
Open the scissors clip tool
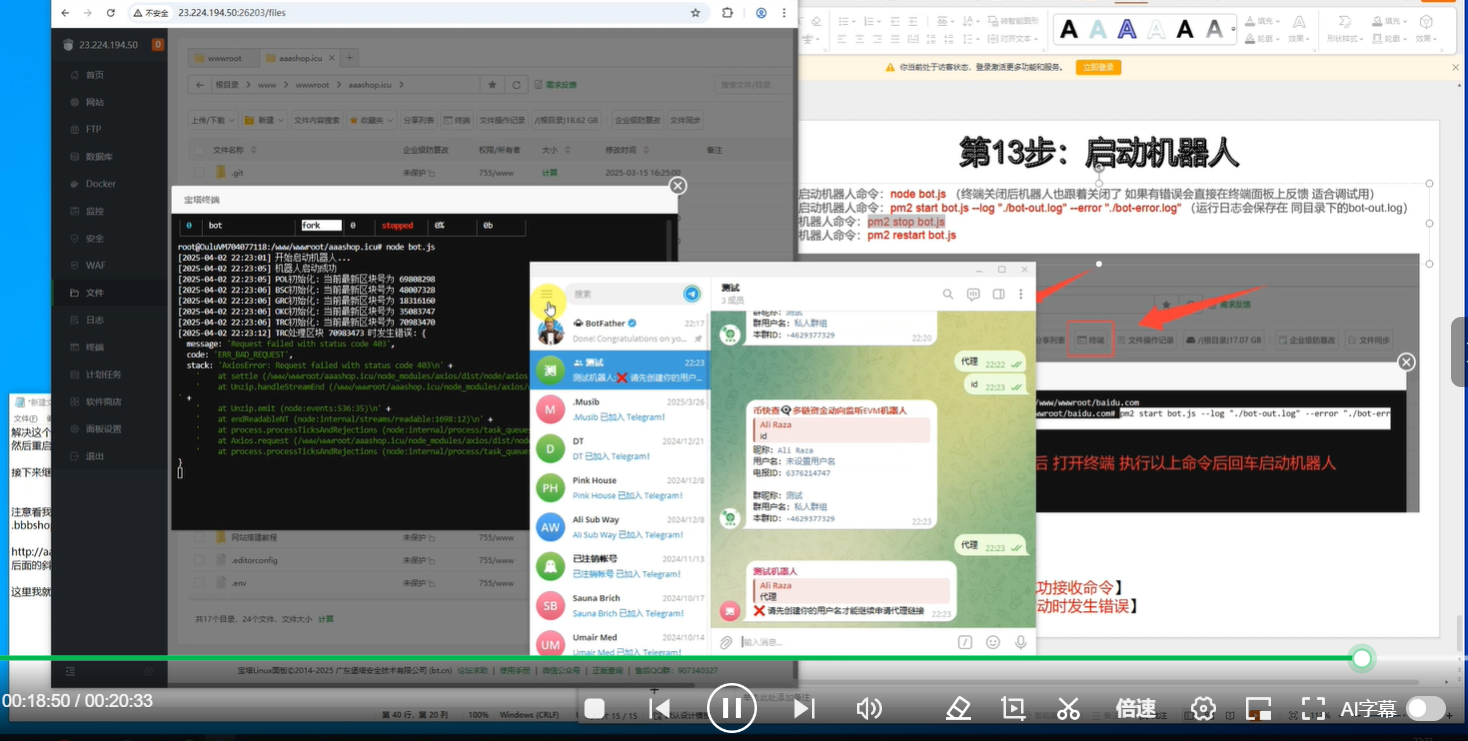(x=1068, y=709)
